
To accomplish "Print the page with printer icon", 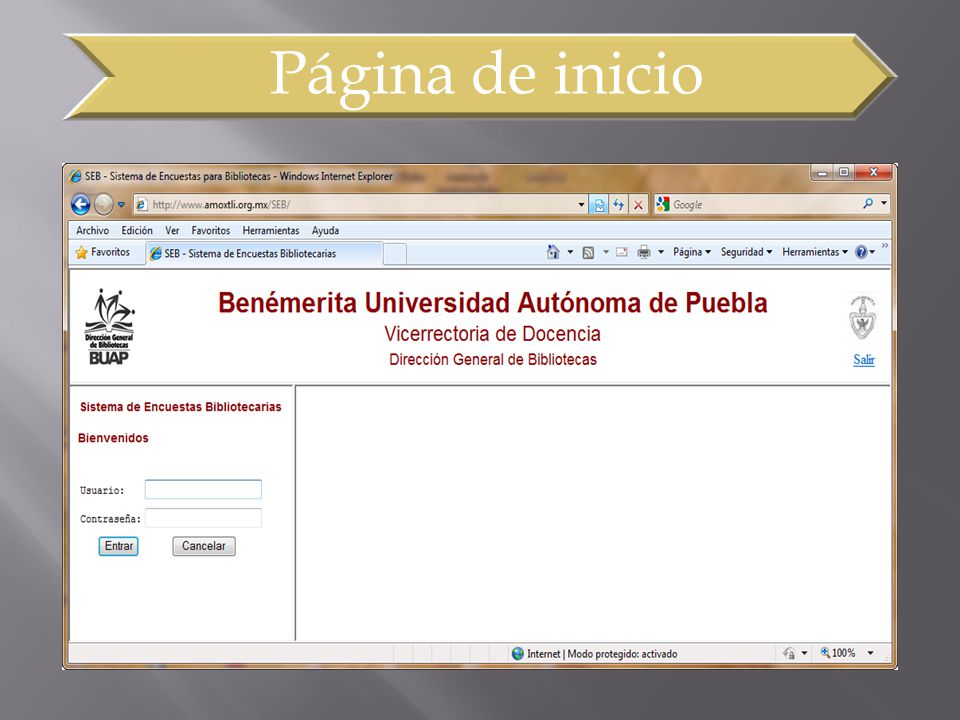I will [644, 252].
